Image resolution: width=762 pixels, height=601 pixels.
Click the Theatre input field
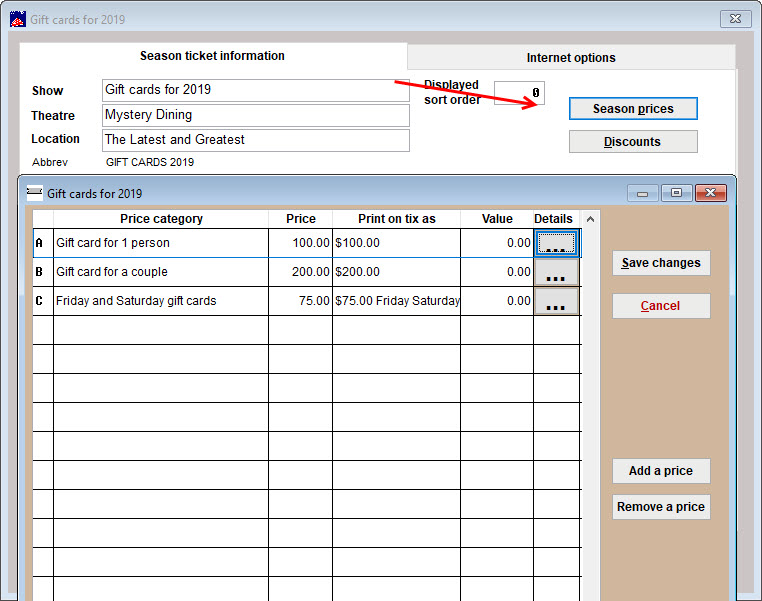click(x=256, y=116)
